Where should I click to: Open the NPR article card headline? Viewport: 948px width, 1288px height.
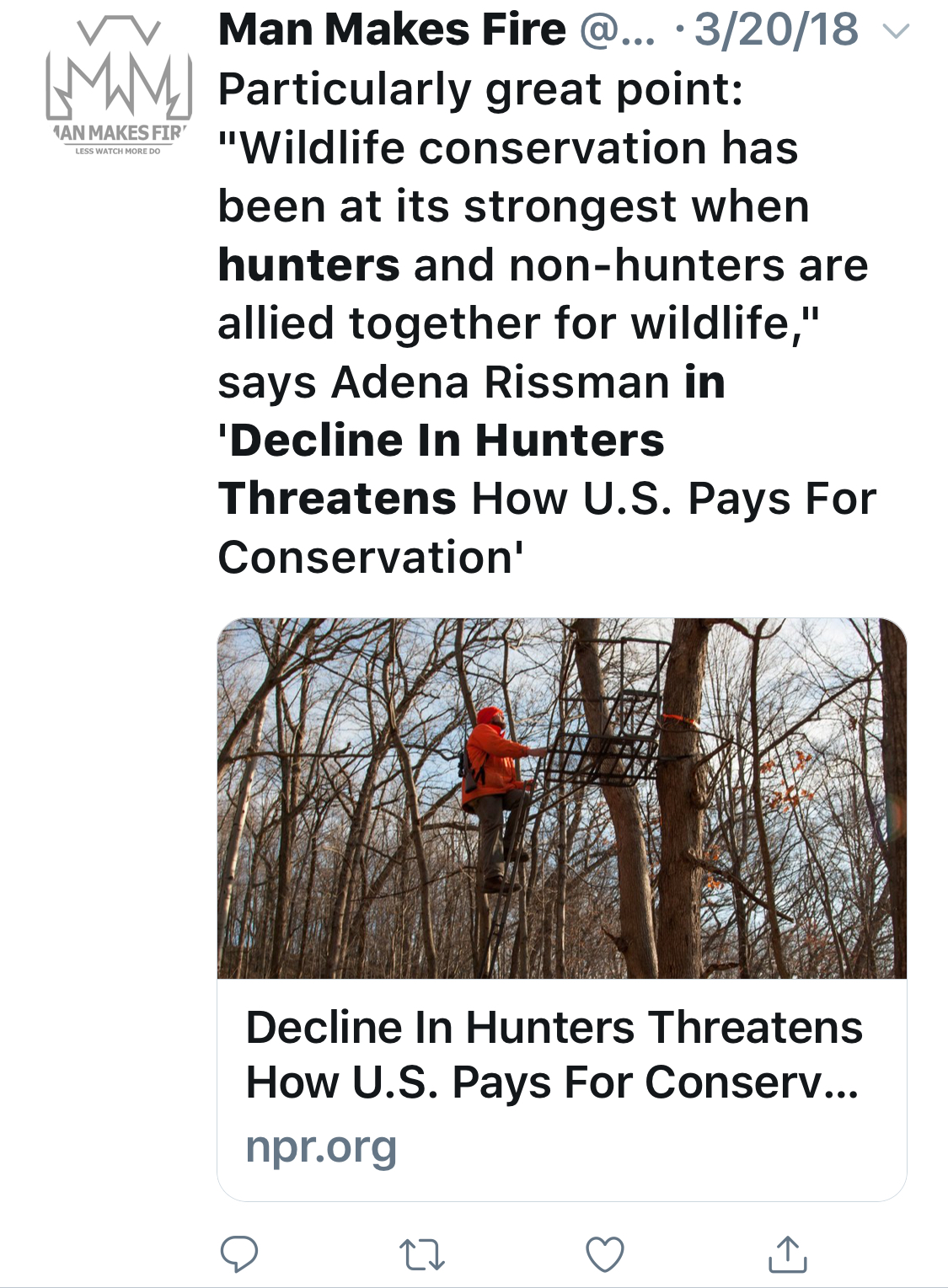[x=554, y=1054]
